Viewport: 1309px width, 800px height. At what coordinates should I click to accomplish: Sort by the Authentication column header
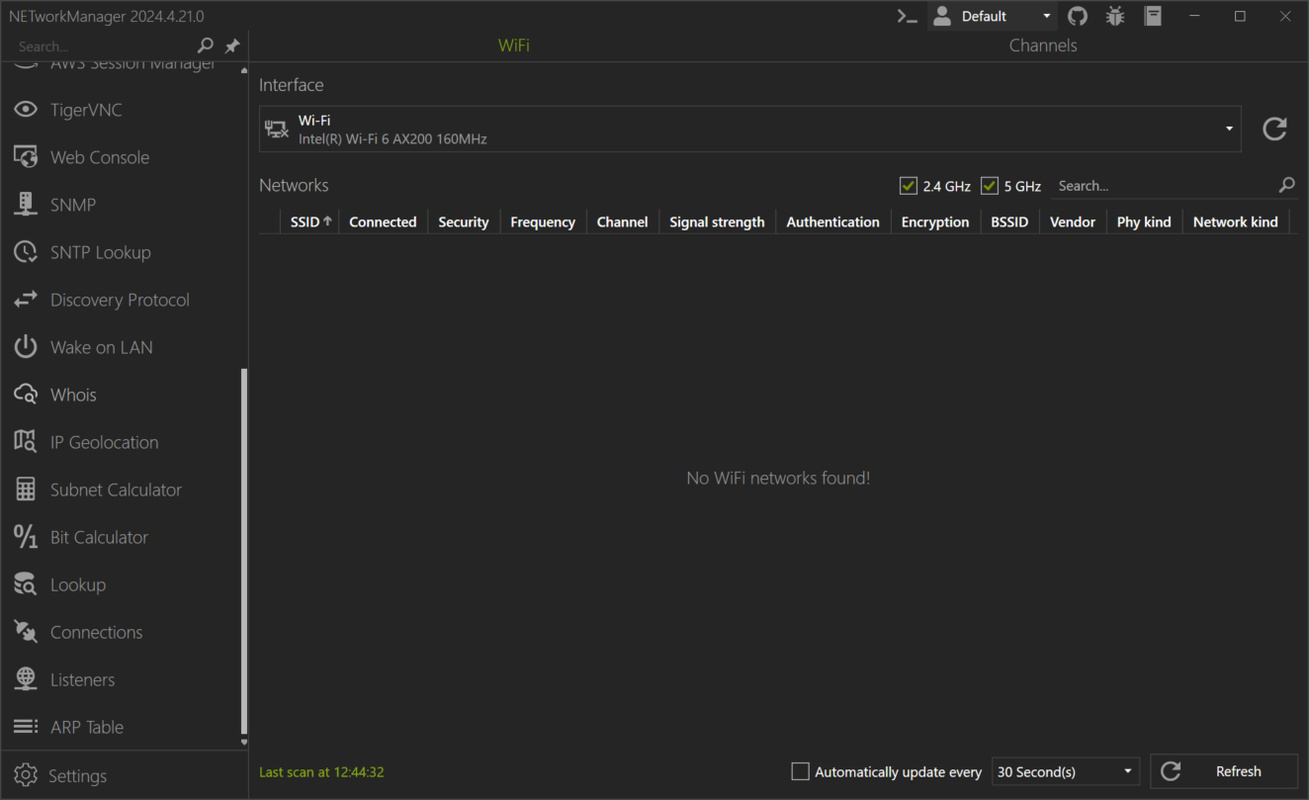(x=833, y=222)
